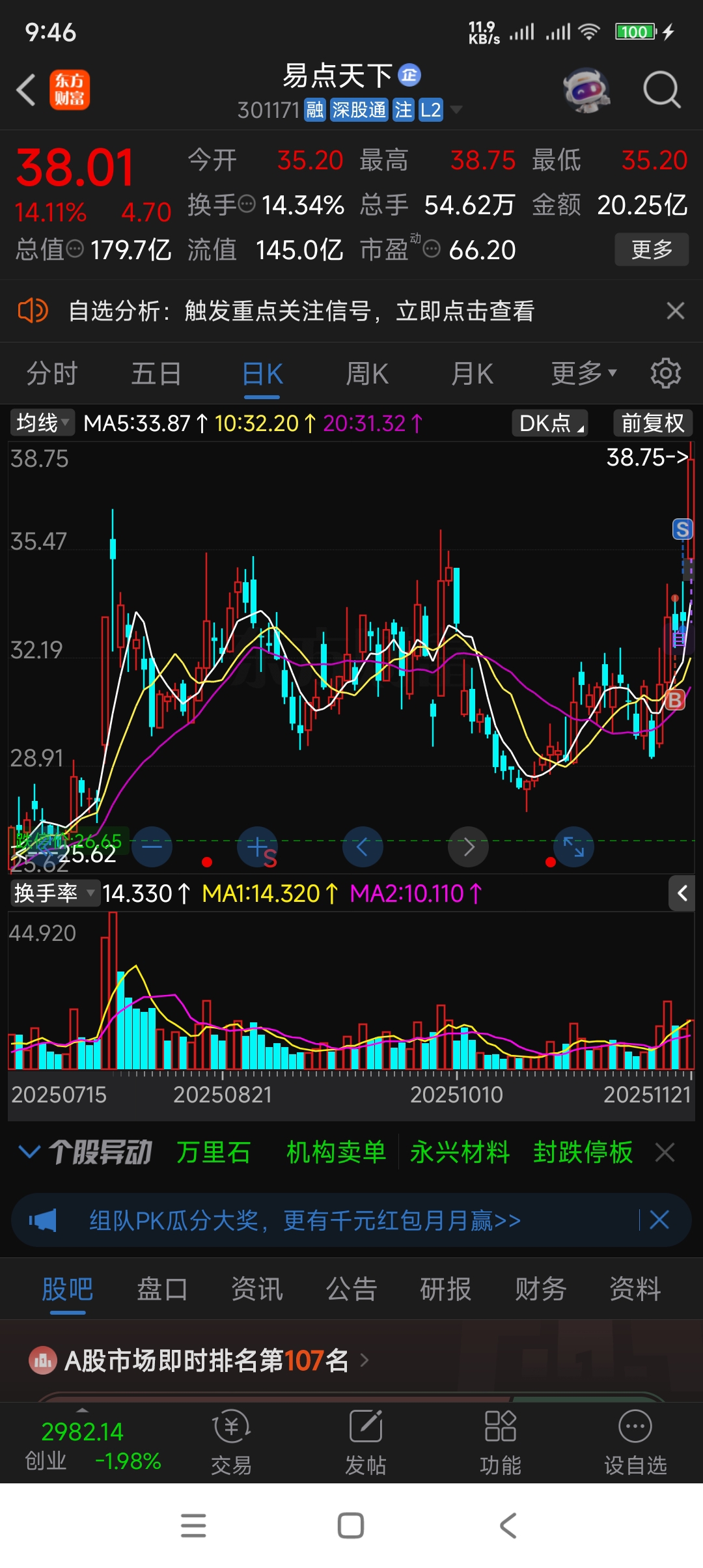Screen dimensions: 703x1568
Task: Tap the L2 level-2 tag
Action: [x=430, y=110]
